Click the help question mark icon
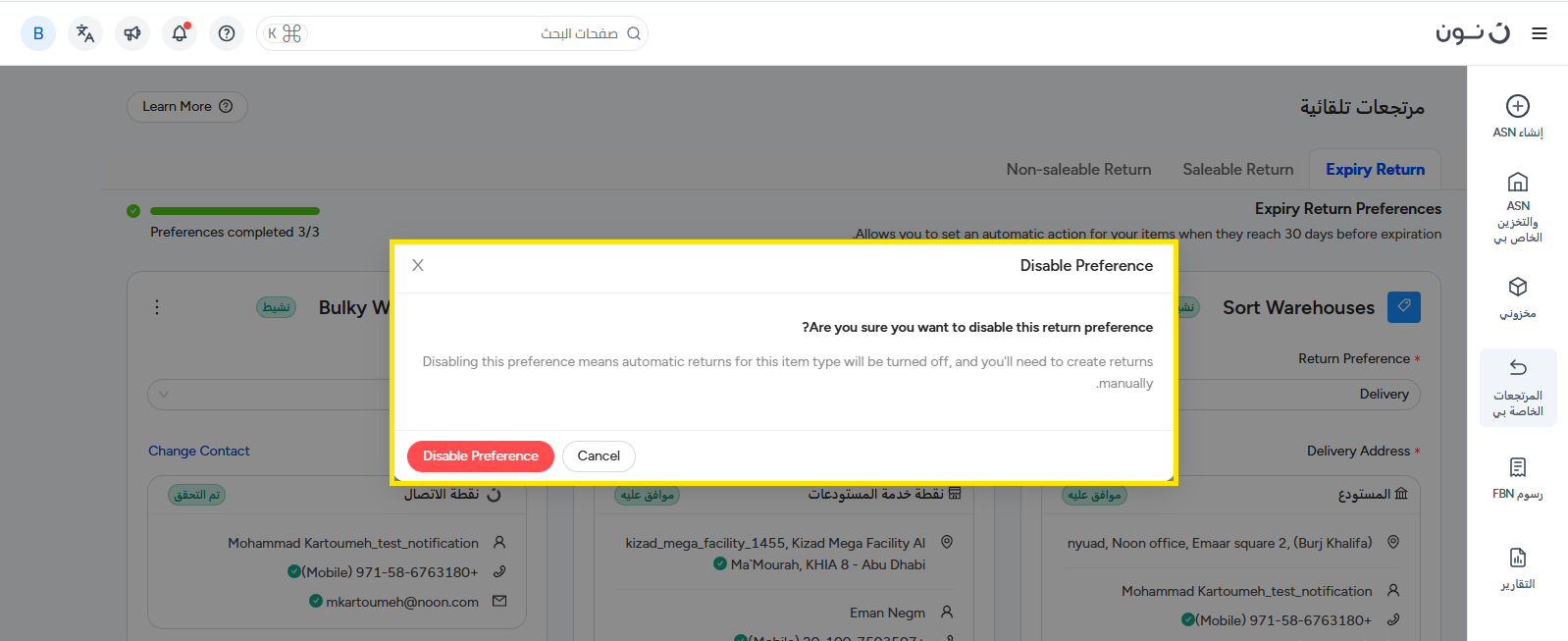This screenshot has width=1568, height=641. 227,33
